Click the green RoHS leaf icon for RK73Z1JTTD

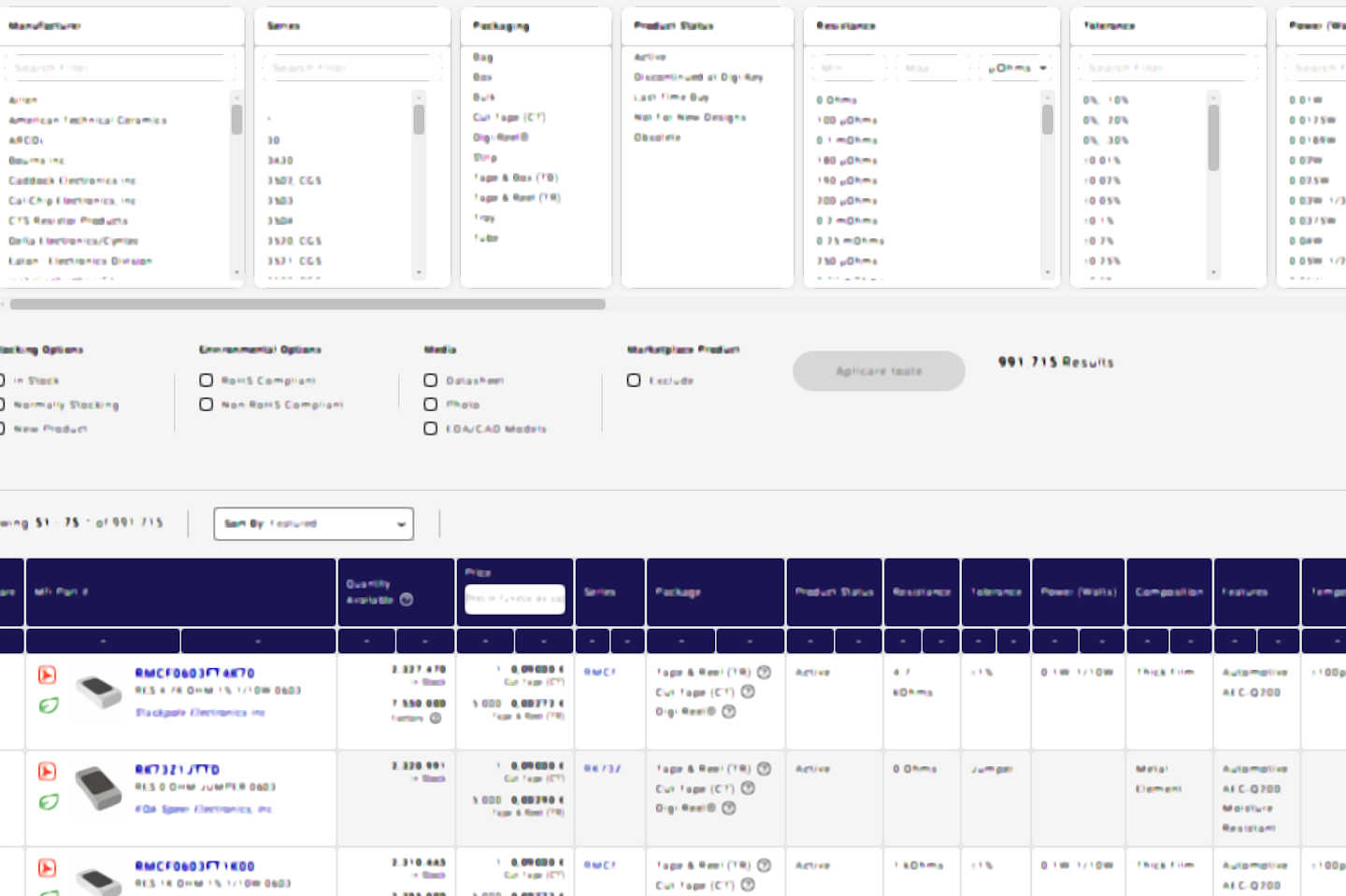click(49, 802)
